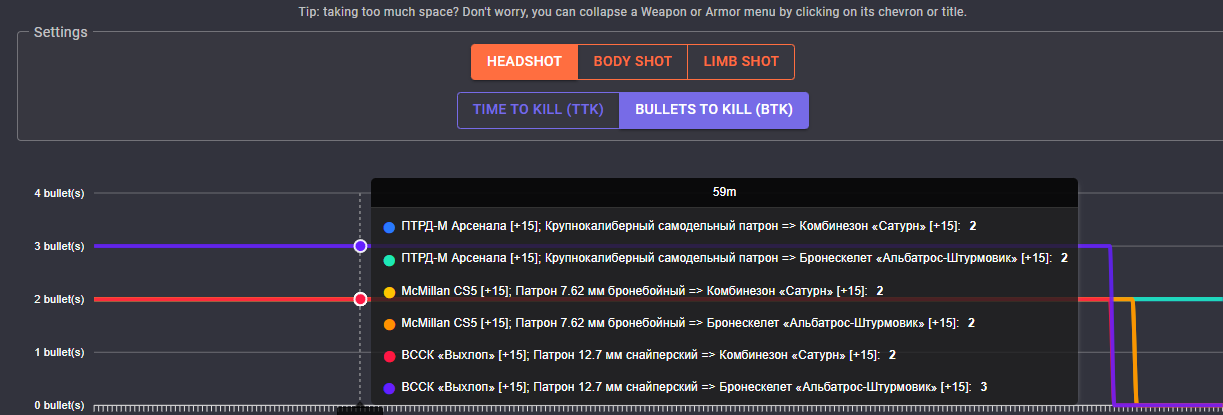
Task: Select the HEADSHOT hit zone
Action: click(524, 61)
